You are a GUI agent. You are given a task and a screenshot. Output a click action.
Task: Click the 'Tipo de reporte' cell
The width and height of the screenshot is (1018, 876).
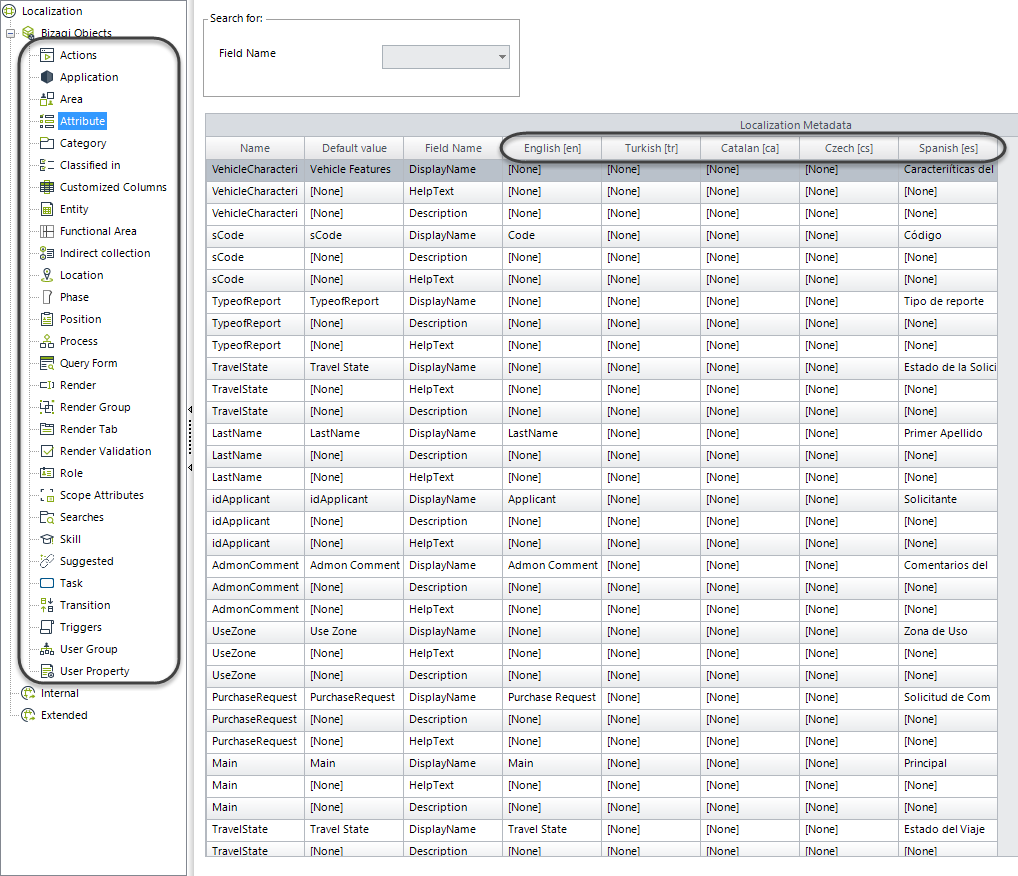coord(948,302)
